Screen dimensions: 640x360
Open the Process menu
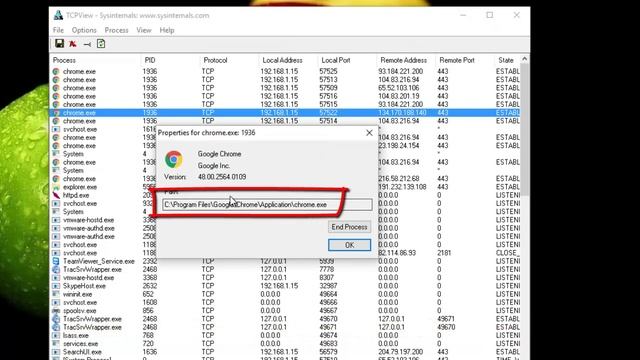(116, 30)
